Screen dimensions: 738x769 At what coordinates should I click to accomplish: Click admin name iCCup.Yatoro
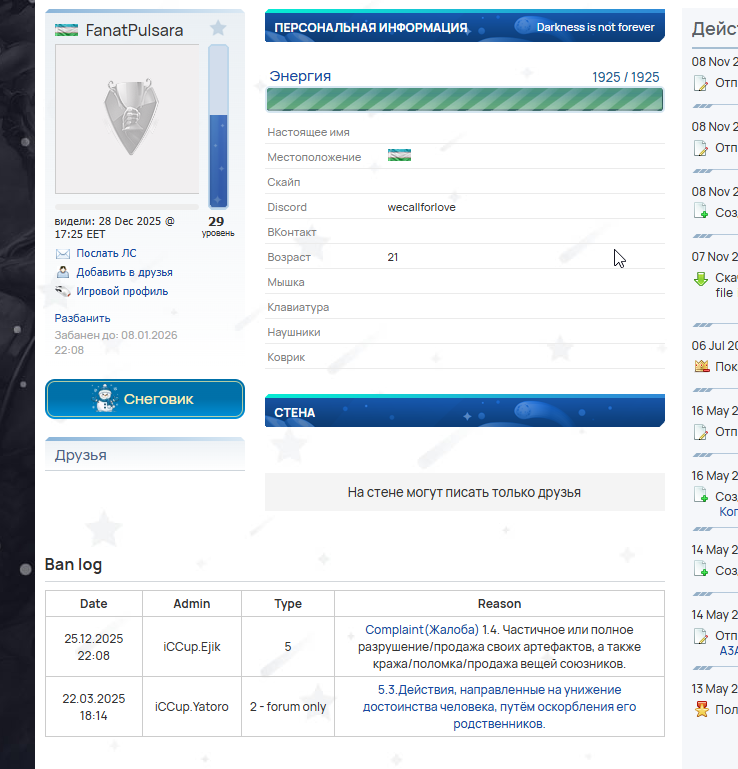coord(192,707)
